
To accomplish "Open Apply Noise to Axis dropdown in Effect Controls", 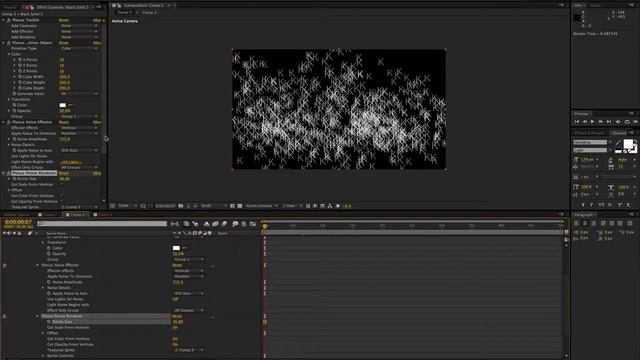I will (x=79, y=151).
